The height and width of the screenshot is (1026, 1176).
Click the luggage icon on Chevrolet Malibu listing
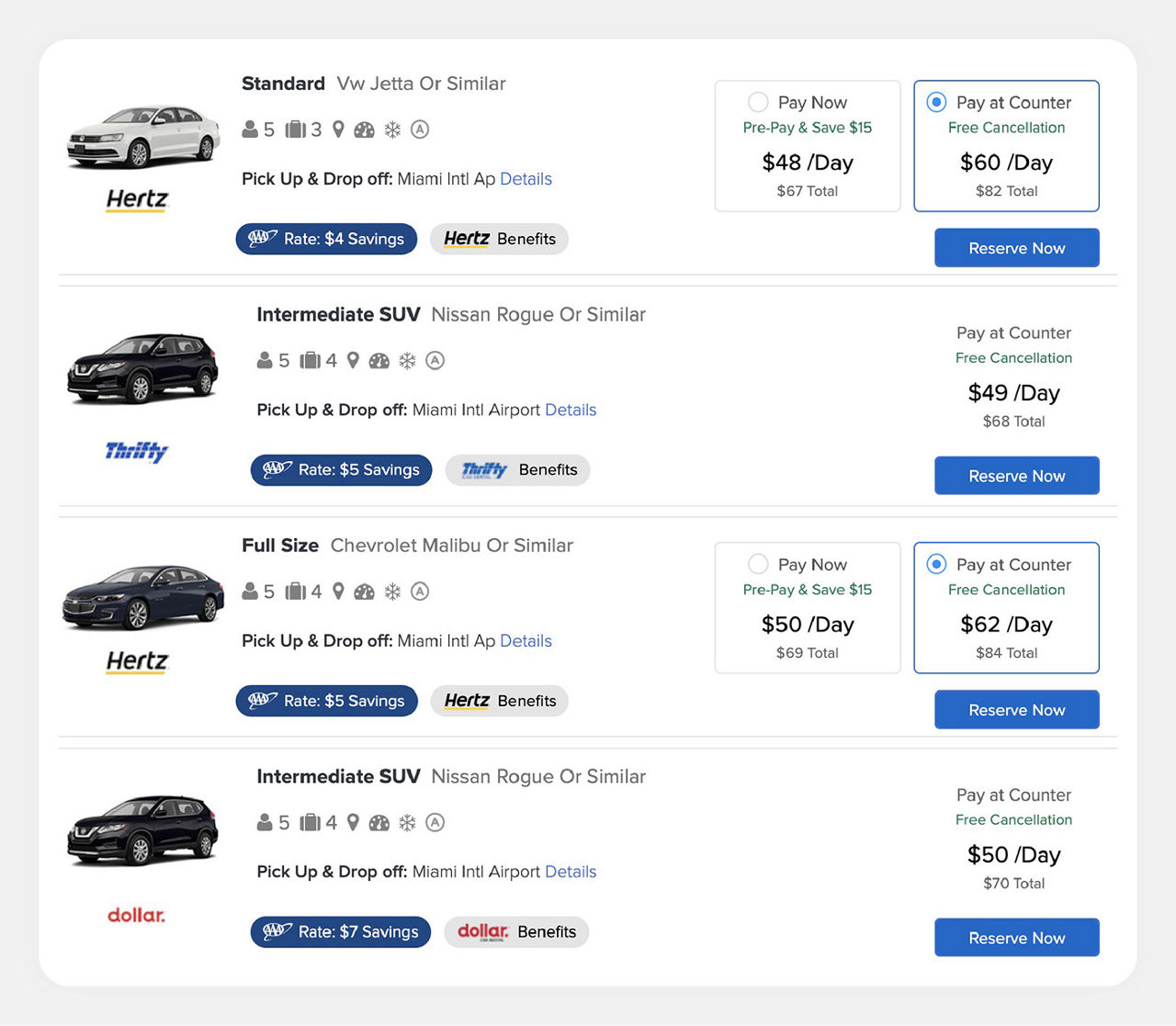[x=296, y=592]
